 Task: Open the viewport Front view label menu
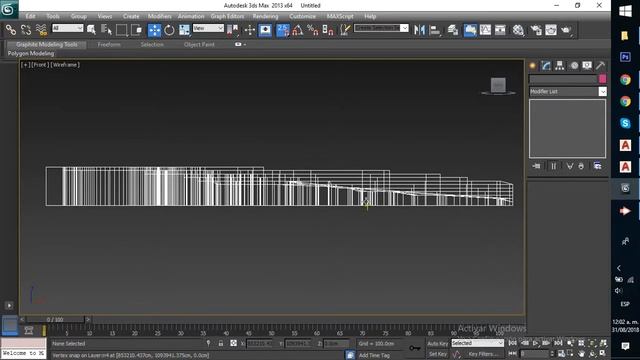(40, 64)
